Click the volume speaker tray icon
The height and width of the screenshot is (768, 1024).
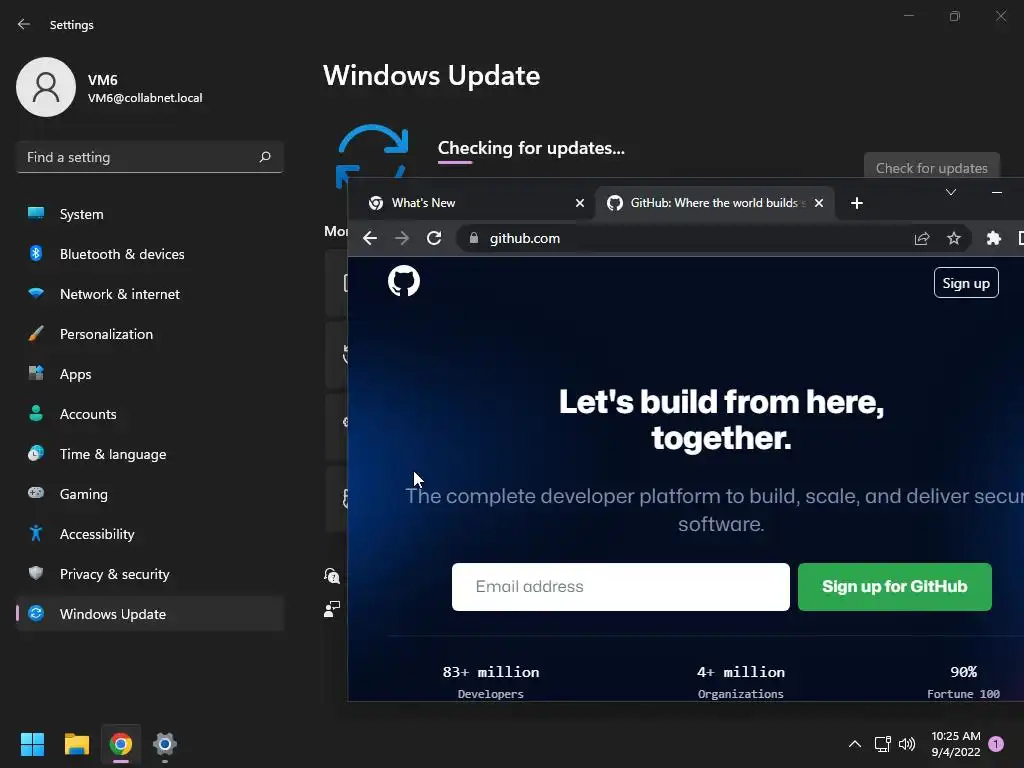tap(906, 744)
